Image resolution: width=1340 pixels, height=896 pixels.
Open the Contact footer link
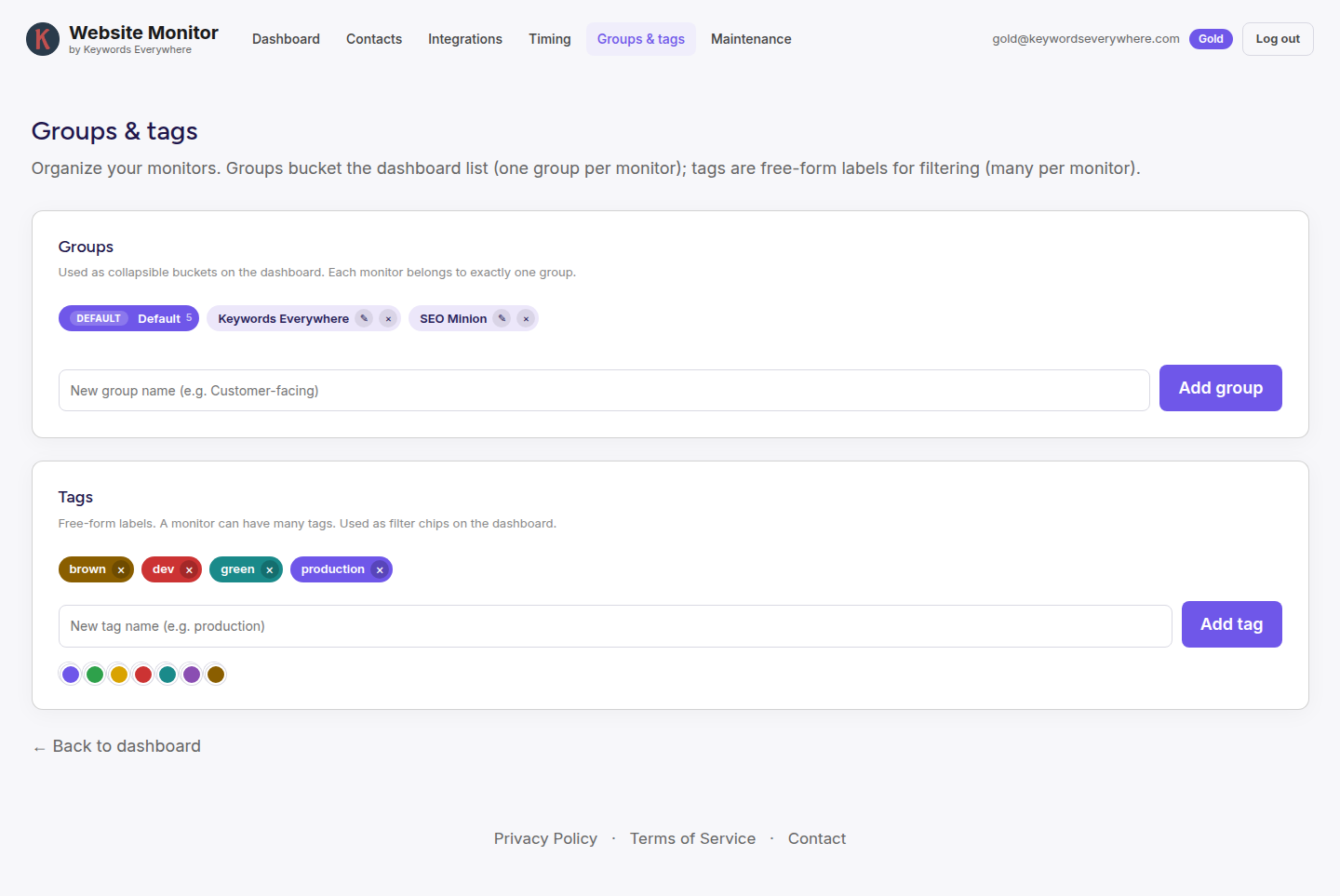(817, 838)
